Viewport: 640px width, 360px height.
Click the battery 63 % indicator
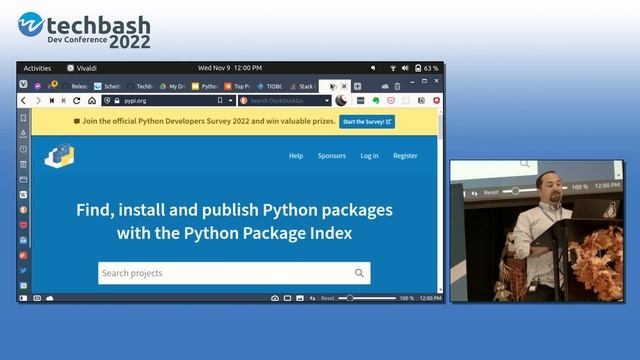[427, 68]
